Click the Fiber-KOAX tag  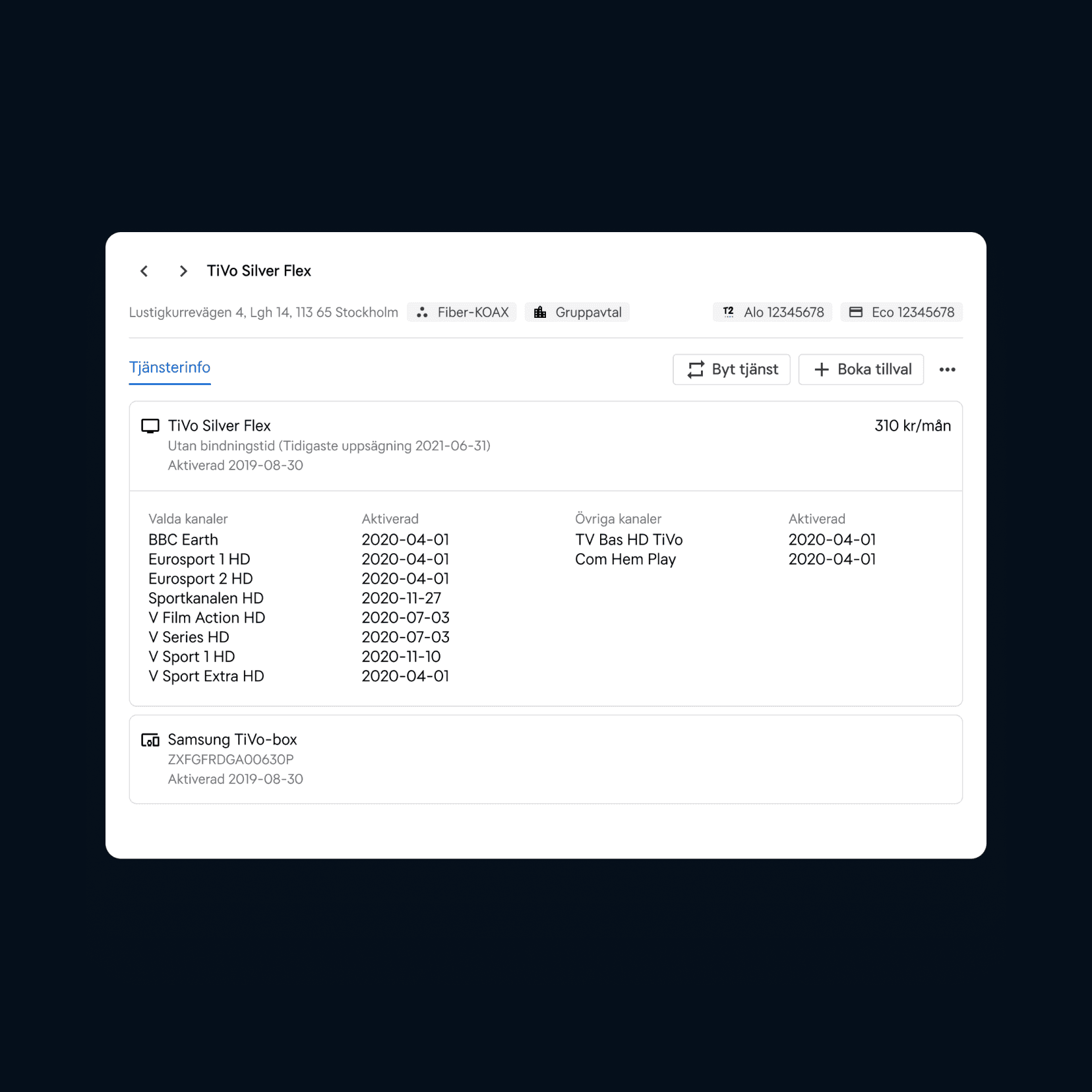tap(462, 313)
